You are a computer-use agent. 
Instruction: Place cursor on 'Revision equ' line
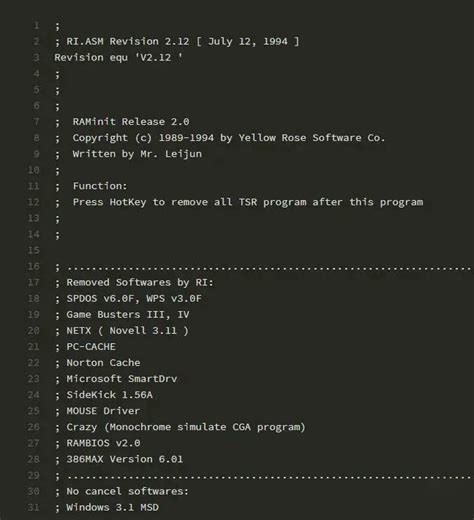click(118, 58)
